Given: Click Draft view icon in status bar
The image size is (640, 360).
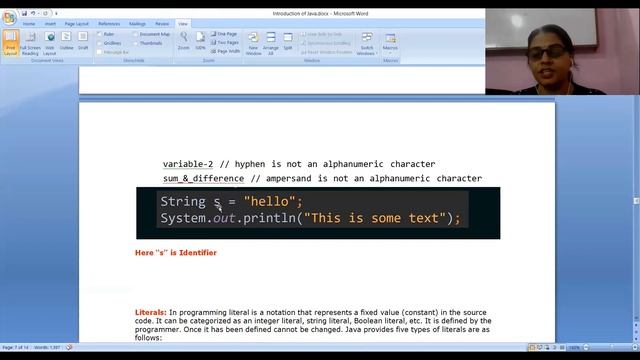Looking at the screenshot, I should [x=562, y=347].
